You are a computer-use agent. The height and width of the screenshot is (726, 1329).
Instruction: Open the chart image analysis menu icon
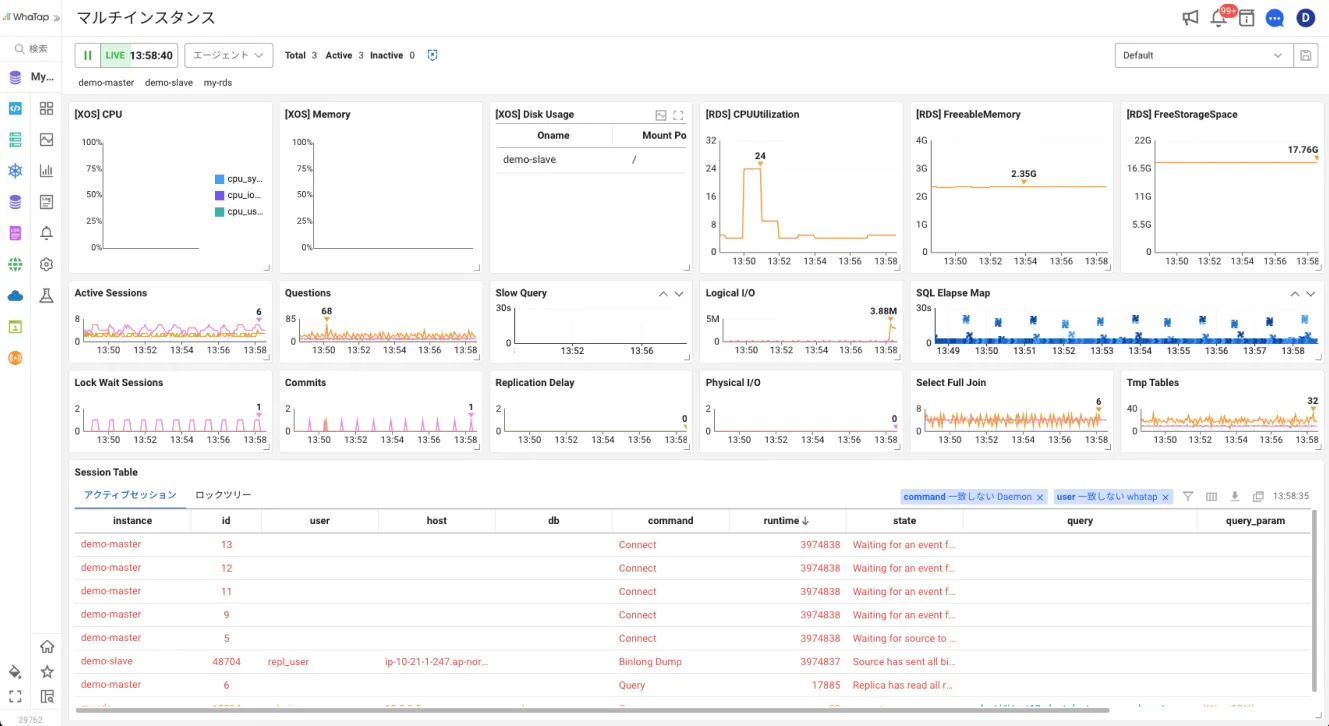[46, 139]
